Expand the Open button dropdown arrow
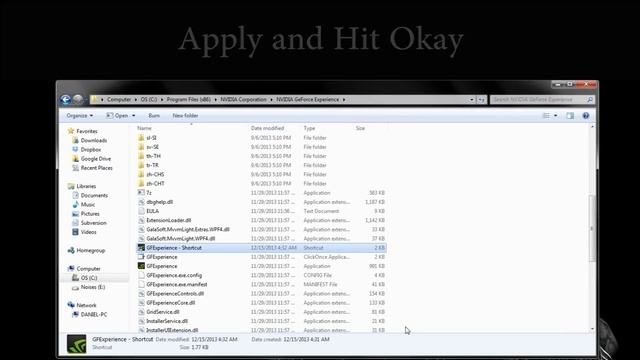 133,116
